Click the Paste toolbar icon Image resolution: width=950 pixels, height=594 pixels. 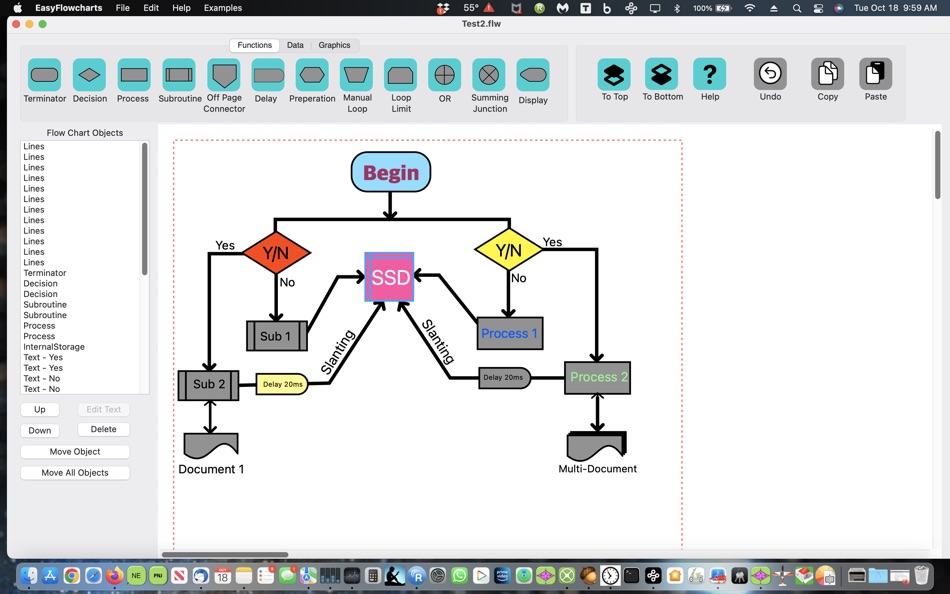tap(875, 75)
